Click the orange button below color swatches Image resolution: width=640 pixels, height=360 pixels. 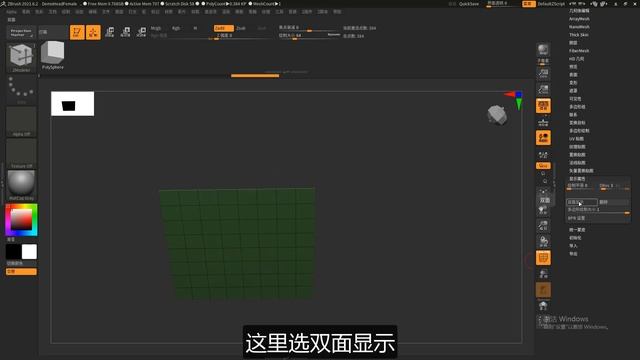21,271
